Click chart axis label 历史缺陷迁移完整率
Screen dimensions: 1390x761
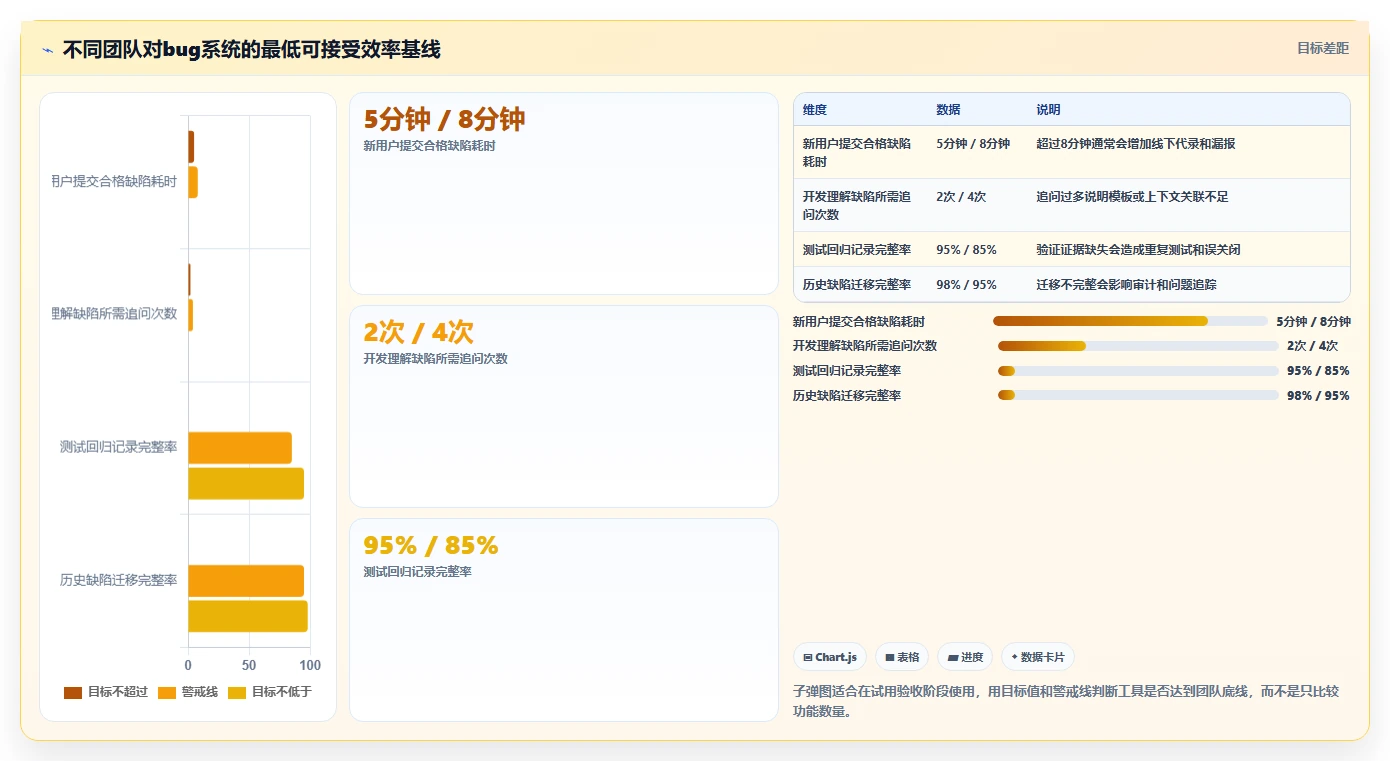(x=118, y=580)
